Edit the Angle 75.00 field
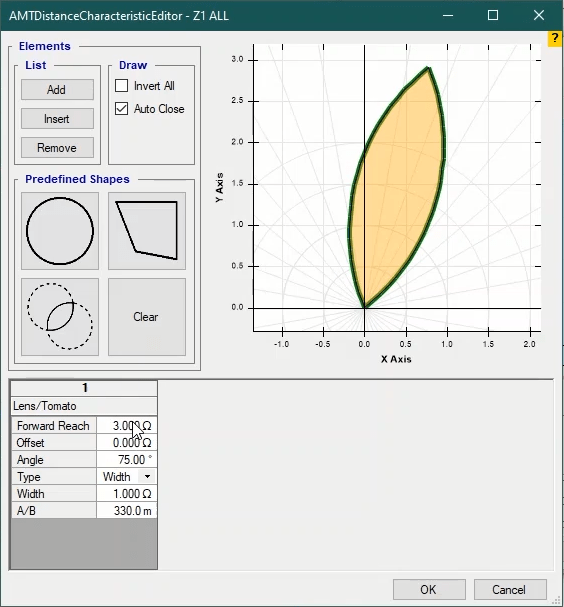Viewport: 564px width, 607px height. [127, 460]
